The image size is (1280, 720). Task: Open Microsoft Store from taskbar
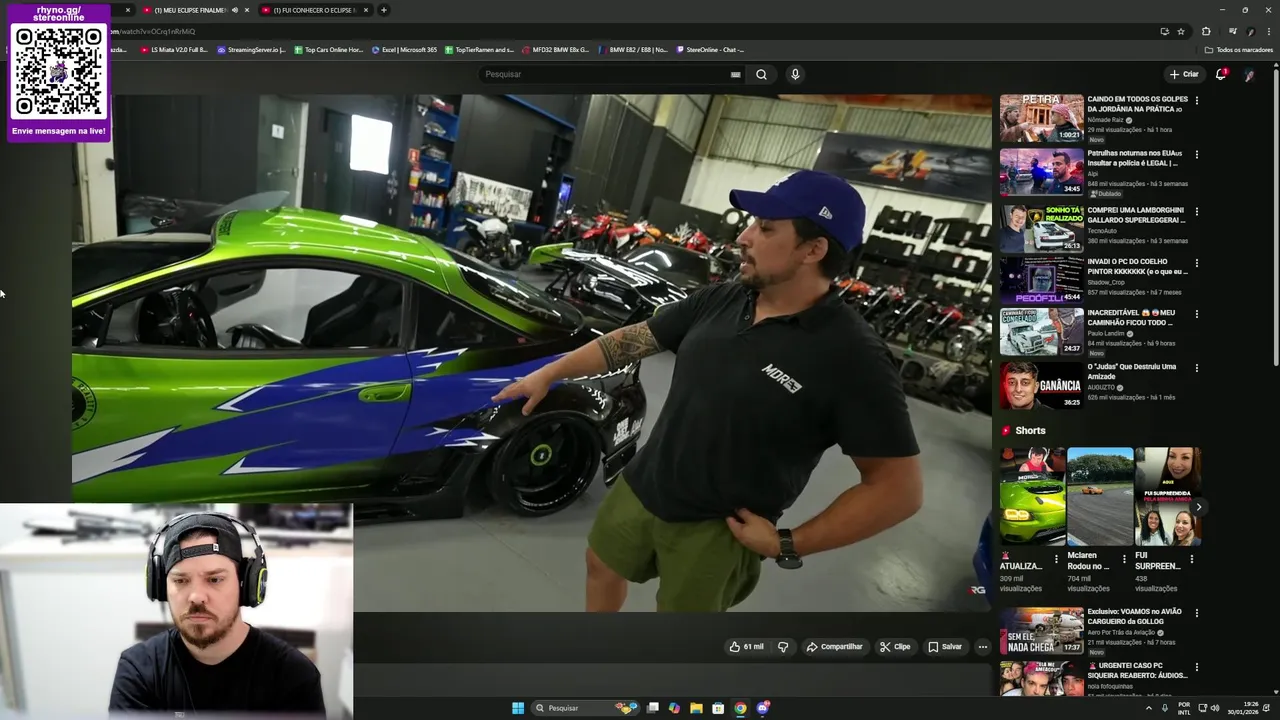pos(718,708)
